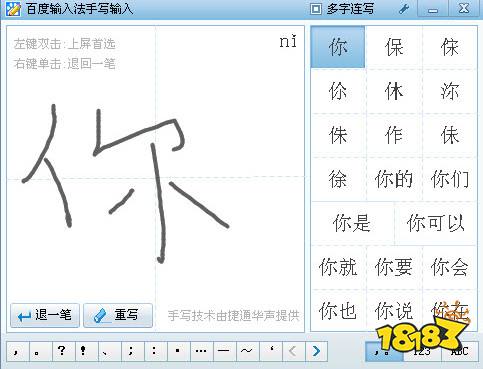
Task: Choose candidate character 休
Action: click(x=394, y=91)
